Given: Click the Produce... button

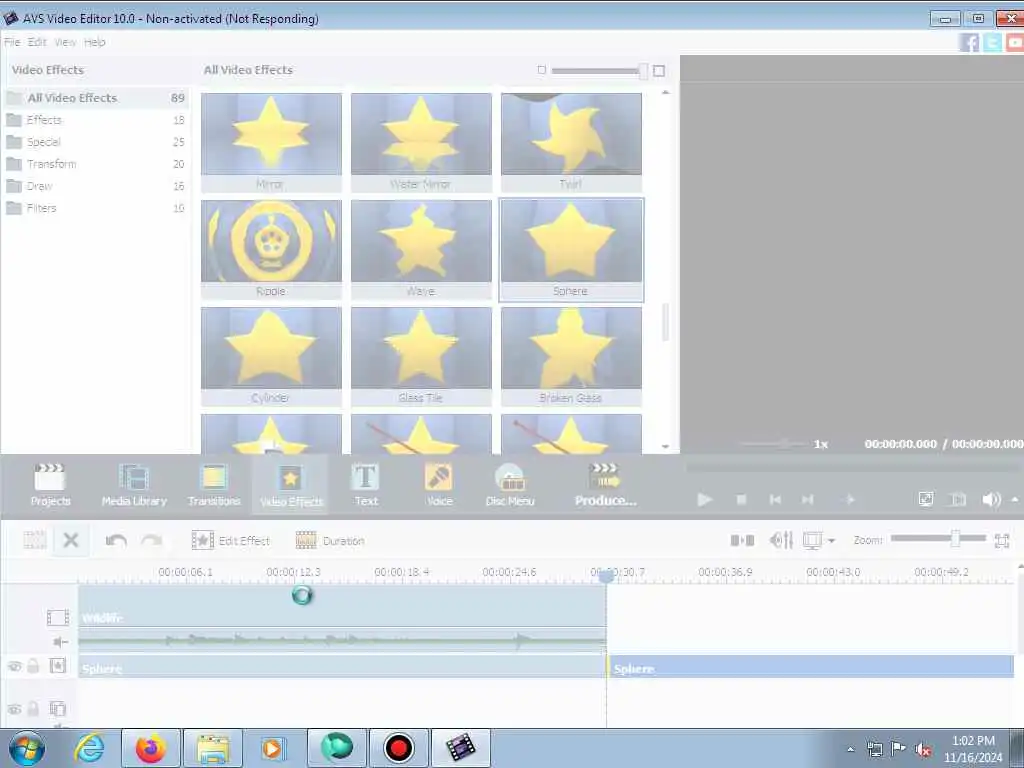Looking at the screenshot, I should (x=605, y=485).
